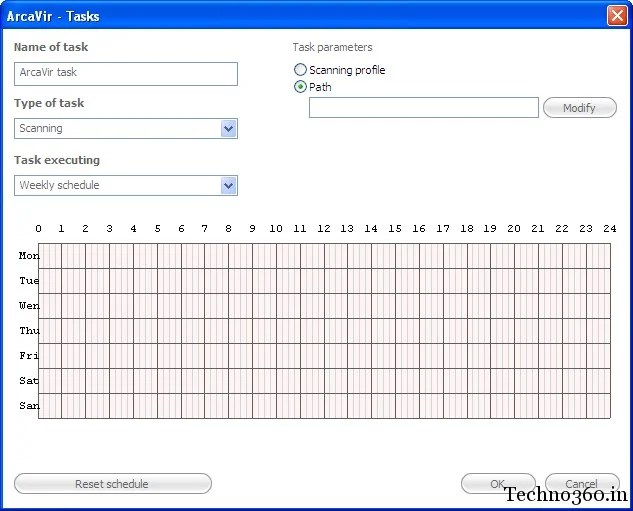
Task: Click the Modify button
Action: (580, 108)
